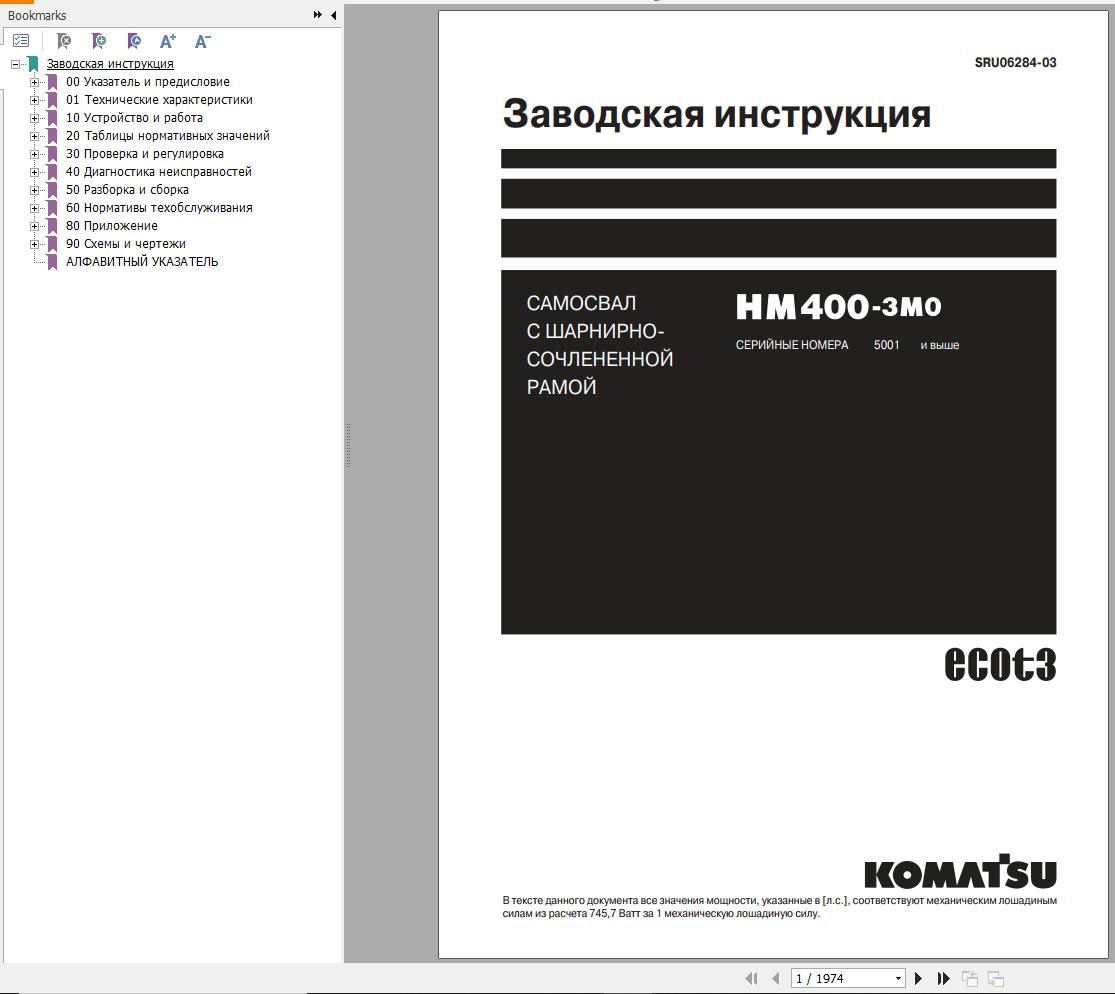Open bookmark 50 Разборка и сборка

click(127, 190)
